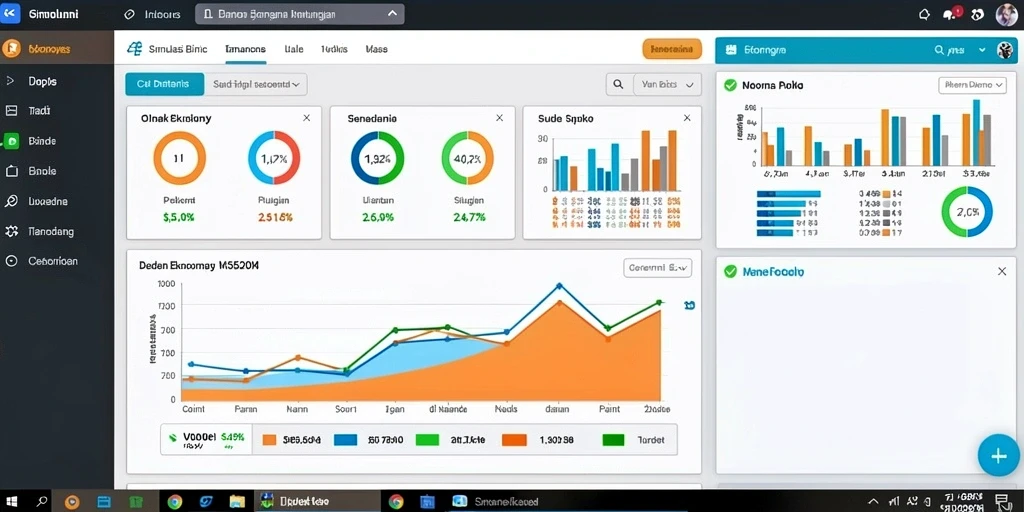Toggle the green check beside Mane Focolo
Screen dimensions: 1024x512
pos(730,271)
